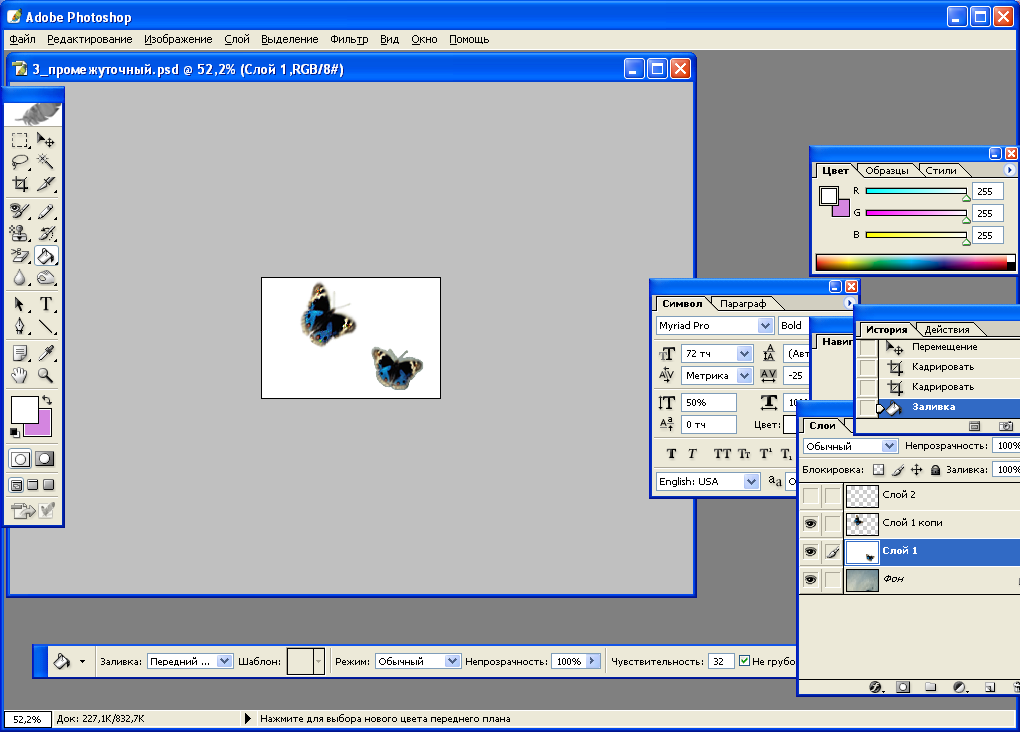Toggle lock transparent pixels

879,470
